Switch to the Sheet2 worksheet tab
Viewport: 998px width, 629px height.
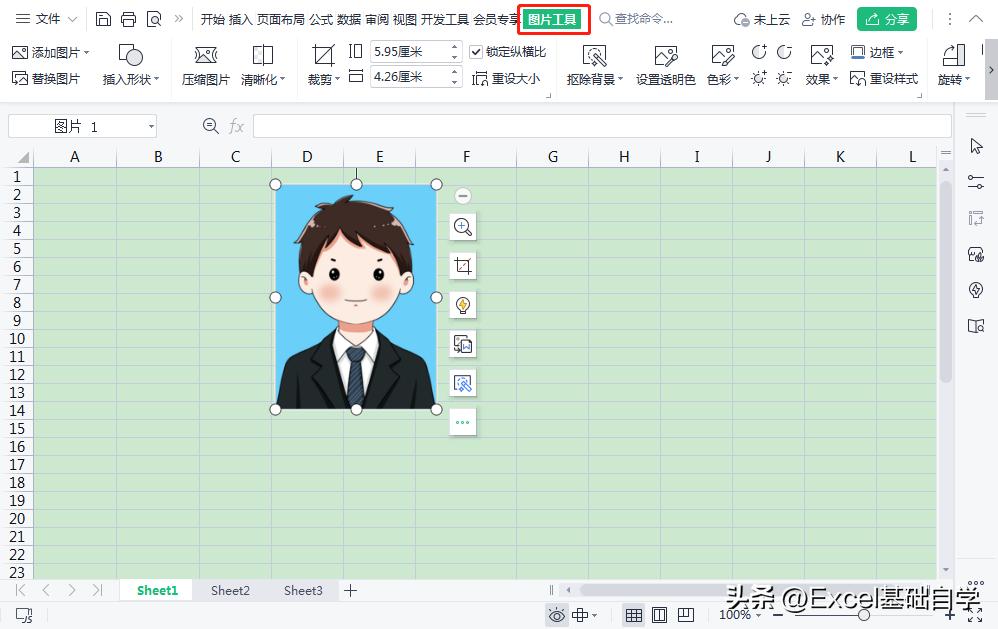coord(229,590)
